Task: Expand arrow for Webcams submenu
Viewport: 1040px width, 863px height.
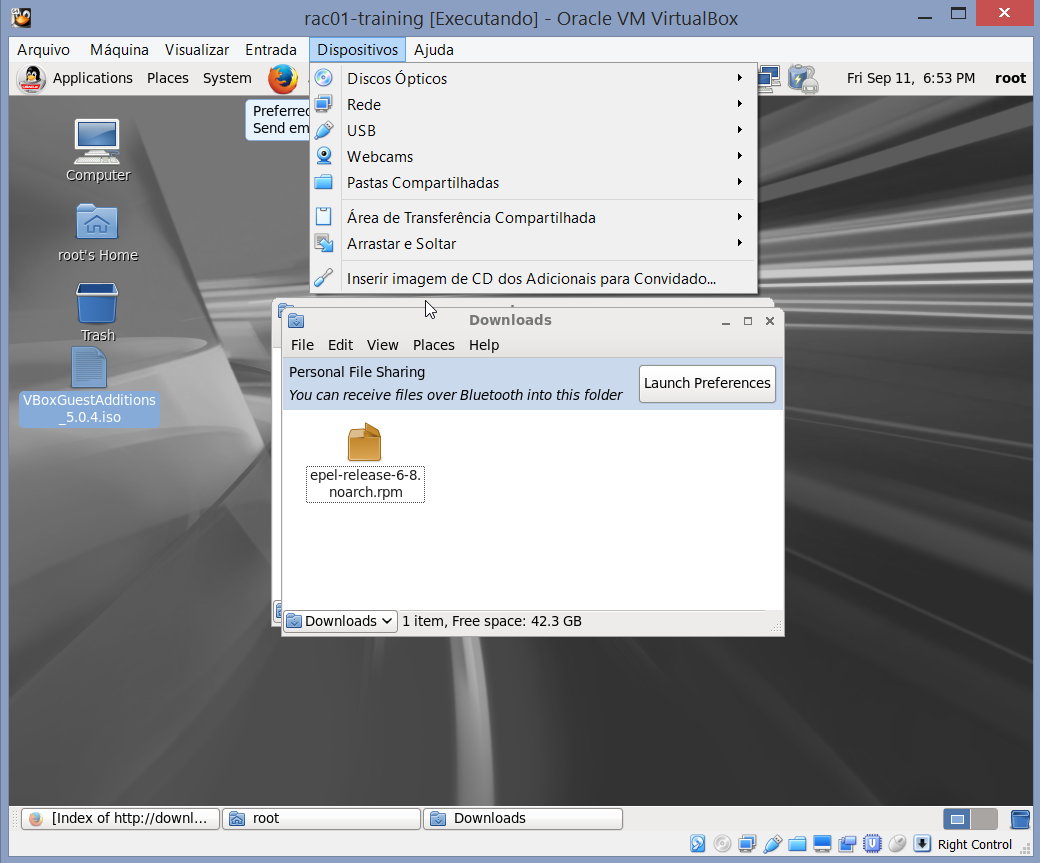Action: pos(740,155)
